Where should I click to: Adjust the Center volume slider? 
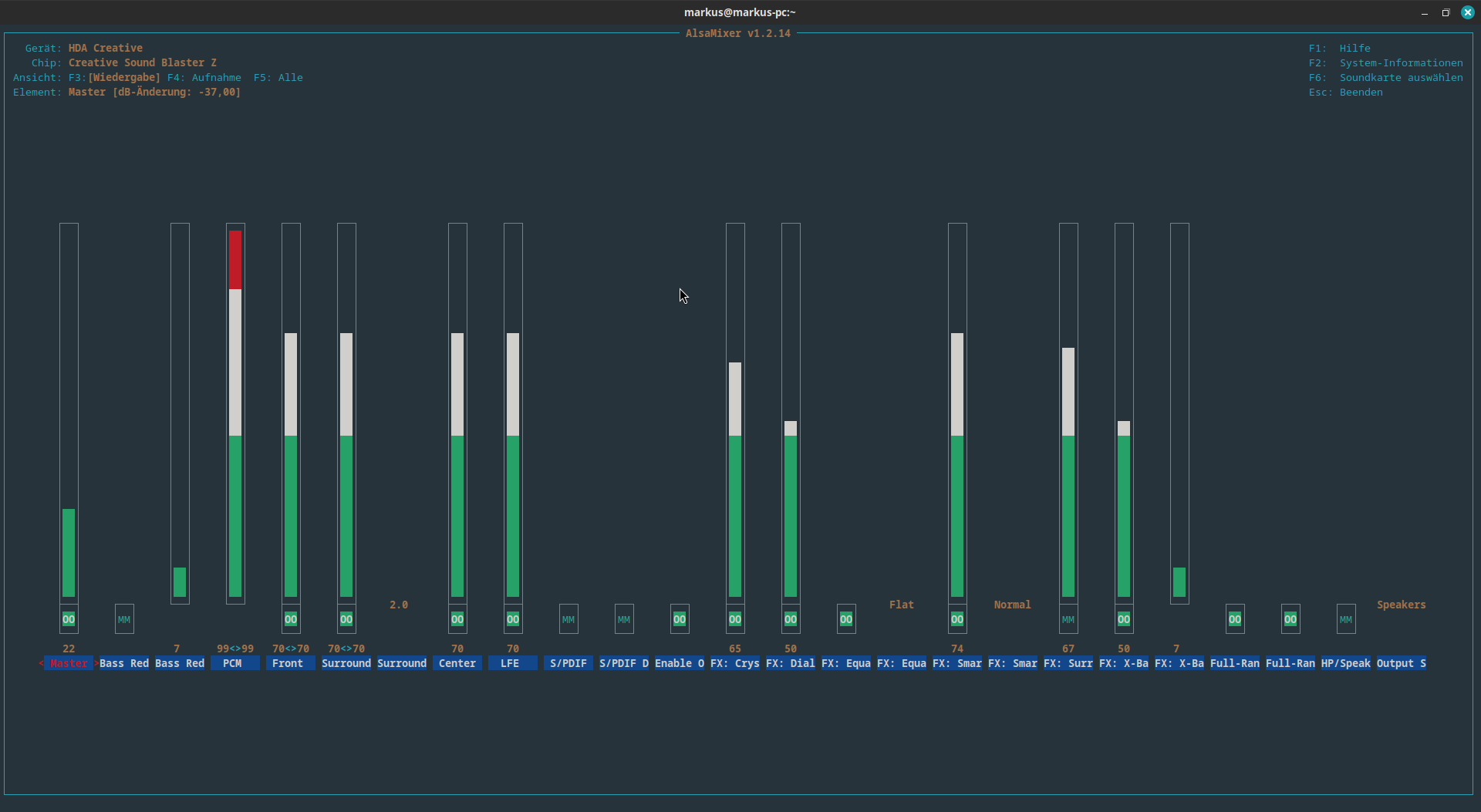coord(457,413)
